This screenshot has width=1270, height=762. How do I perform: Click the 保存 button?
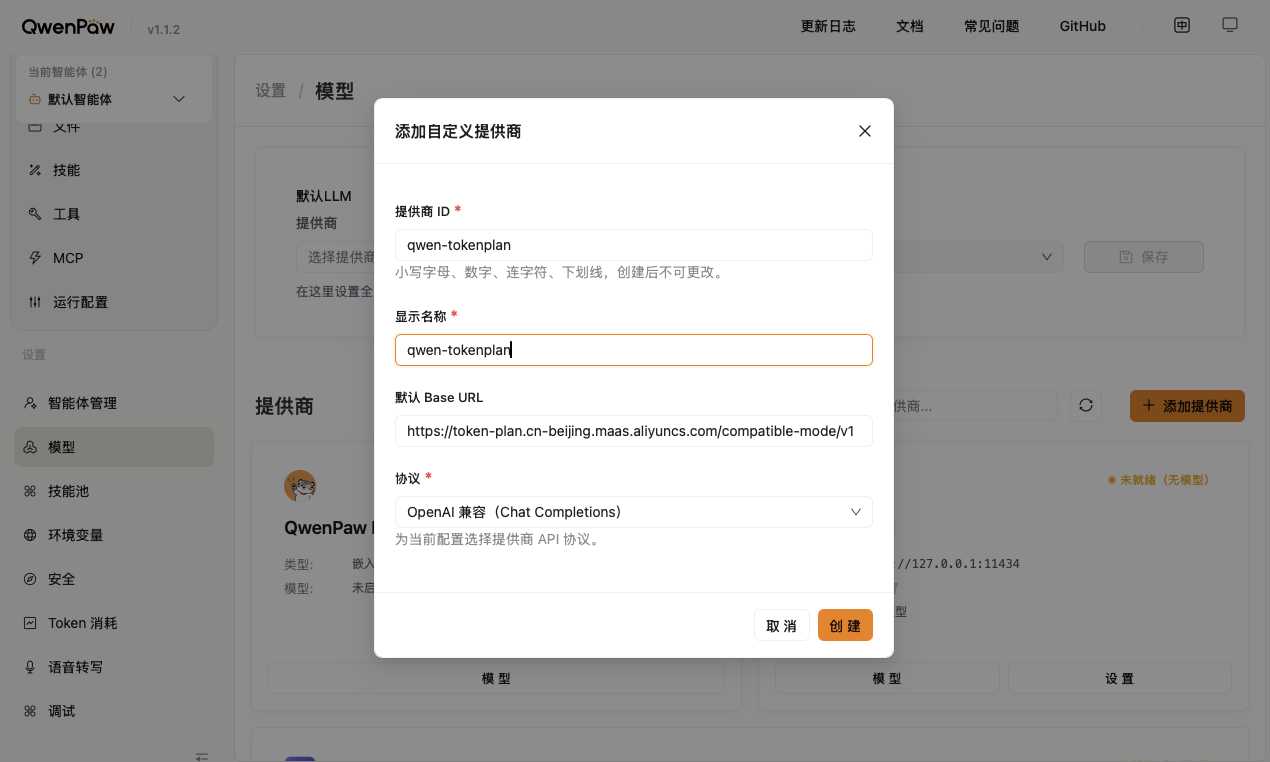(x=1143, y=256)
